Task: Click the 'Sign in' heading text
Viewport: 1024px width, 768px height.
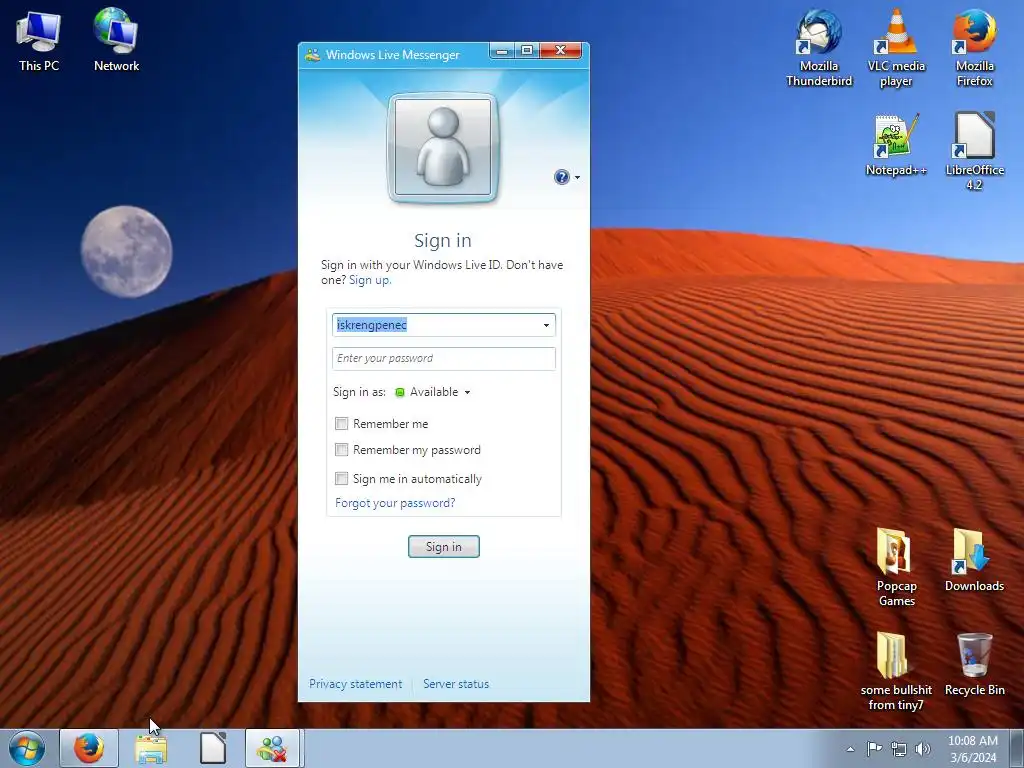Action: tap(443, 240)
